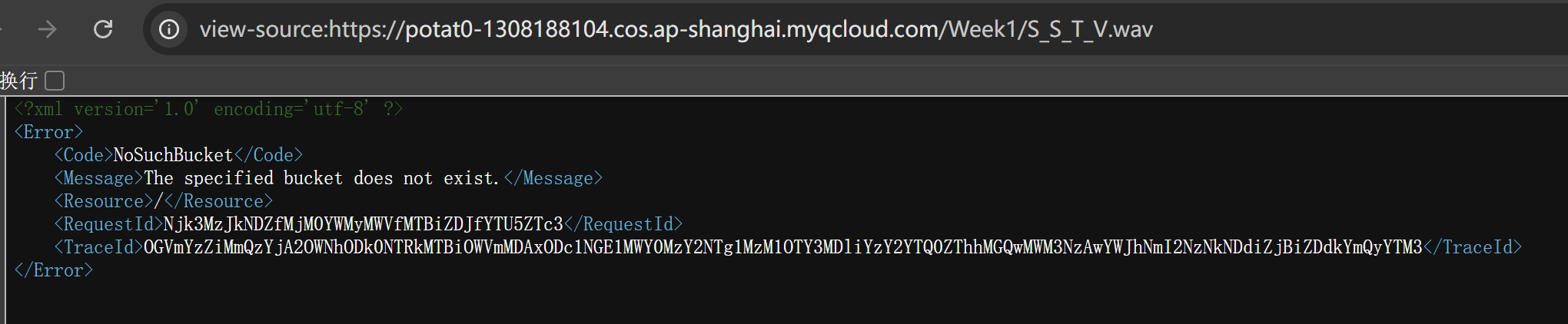Click the NoSuchBucket error code text
Image resolution: width=1568 pixels, height=324 pixels.
(173, 155)
